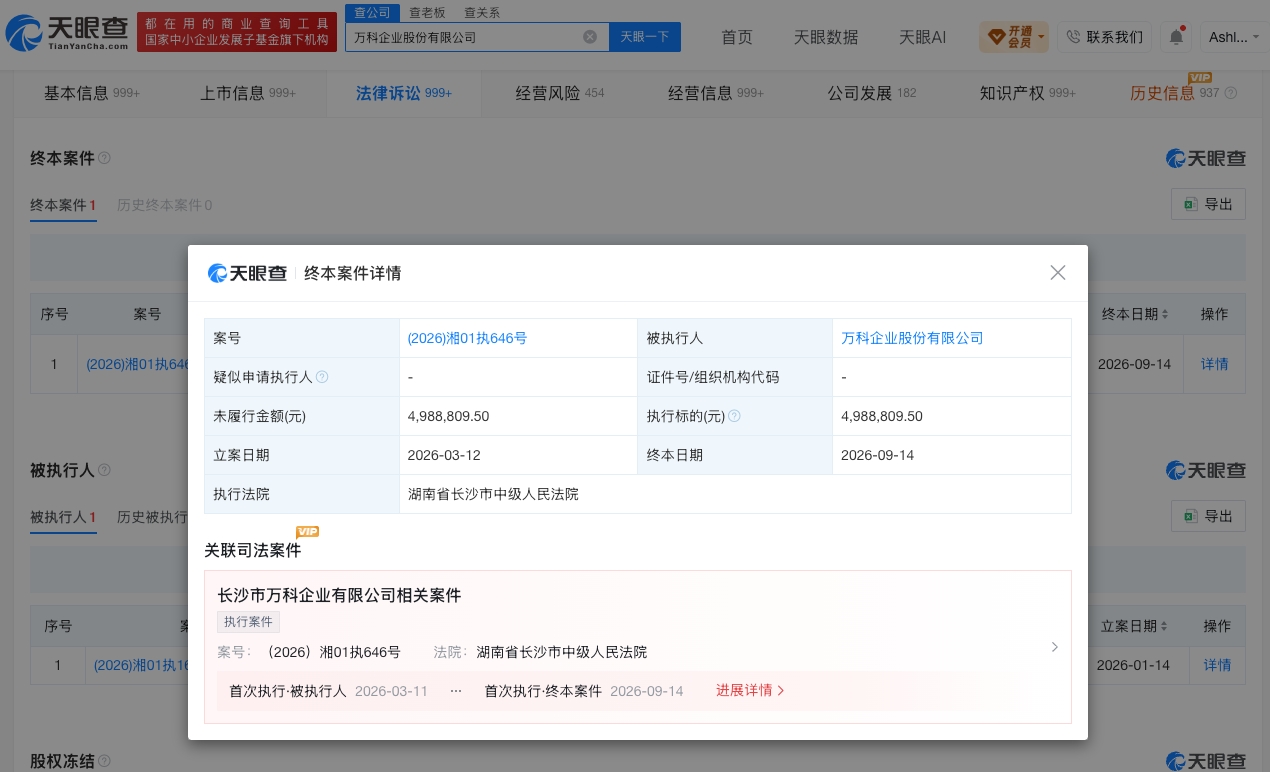Click help icon next to 历史信息 937
Screen dimensions: 1270x772
(1231, 93)
